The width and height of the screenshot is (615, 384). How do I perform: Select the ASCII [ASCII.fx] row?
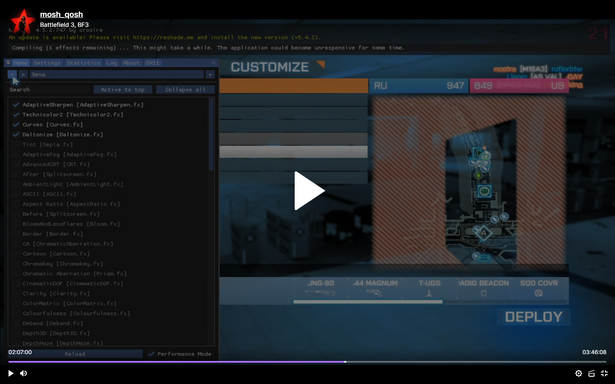pyautogui.click(x=49, y=194)
